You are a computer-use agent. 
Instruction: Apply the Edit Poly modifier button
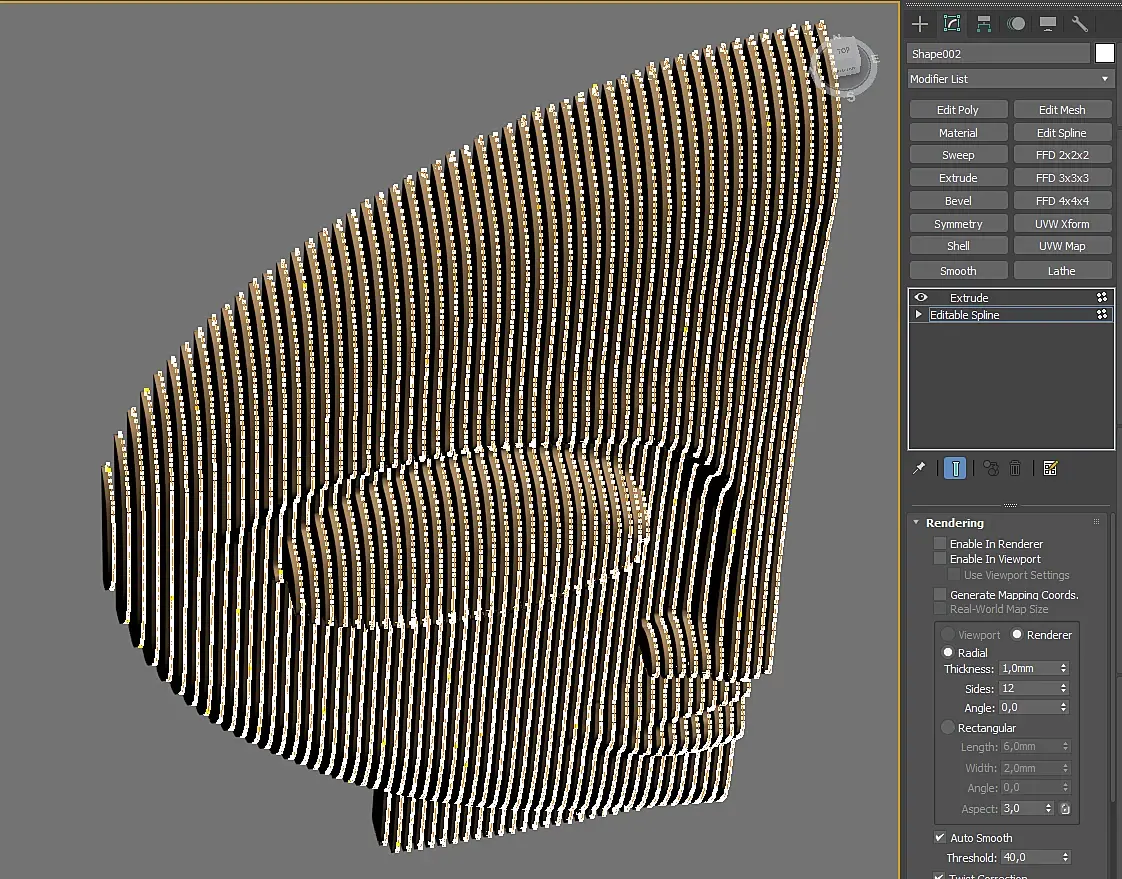(x=958, y=110)
